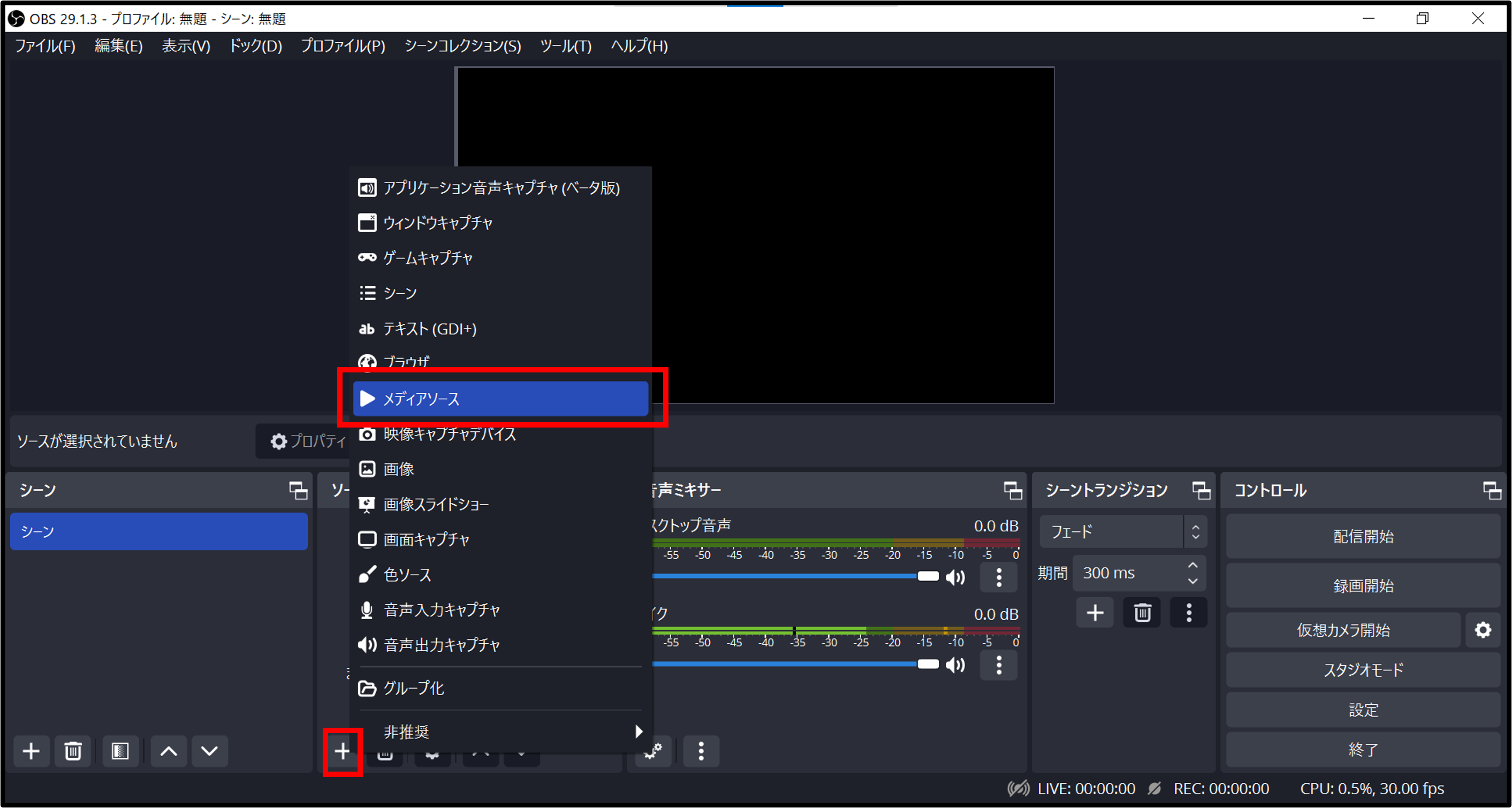Click the Settings (設定) button
Screen dimensions: 1512x808
coord(1363,710)
